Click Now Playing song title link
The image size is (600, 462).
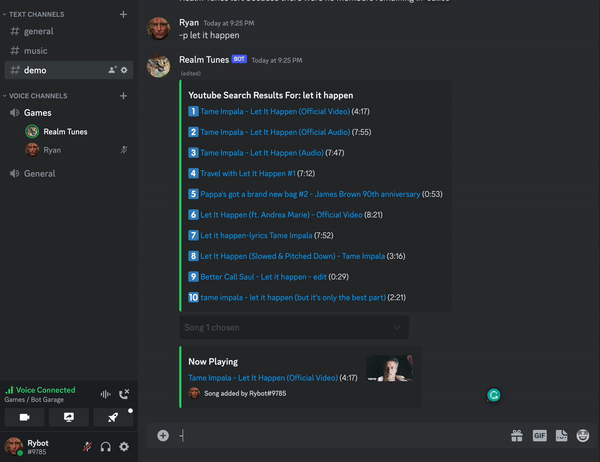[x=263, y=378]
